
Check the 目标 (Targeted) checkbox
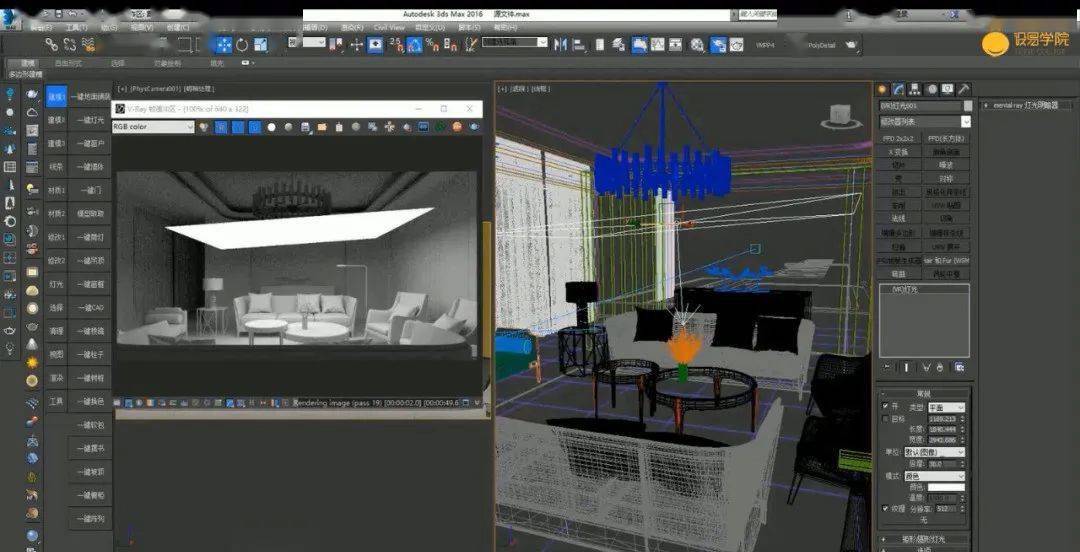click(886, 418)
